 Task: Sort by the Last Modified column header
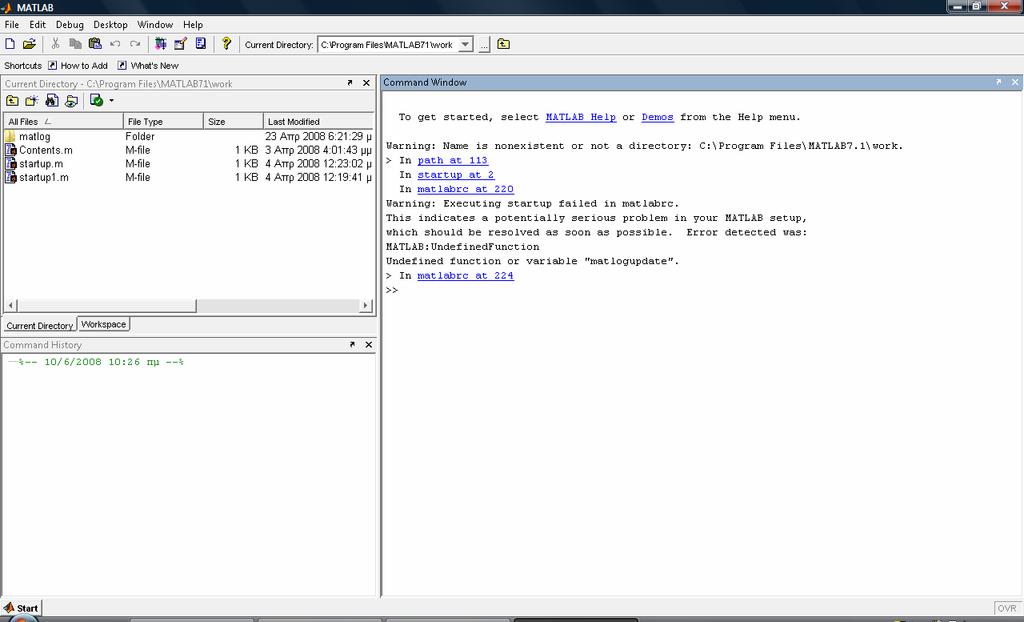click(319, 122)
